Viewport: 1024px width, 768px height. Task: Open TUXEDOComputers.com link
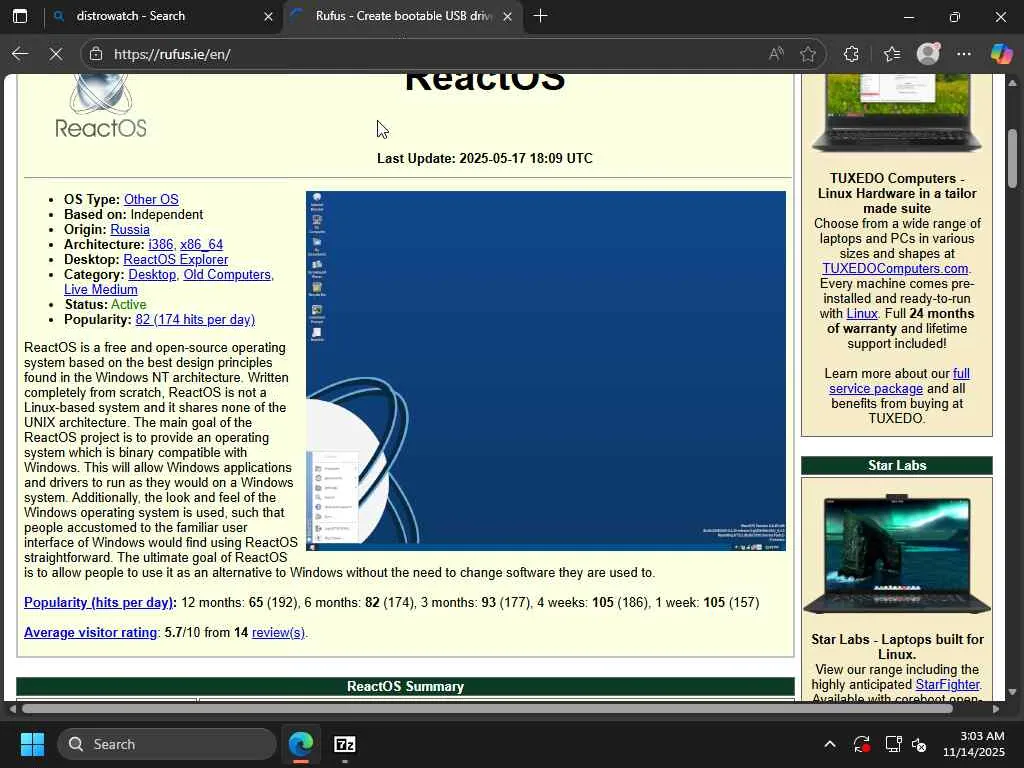(895, 268)
